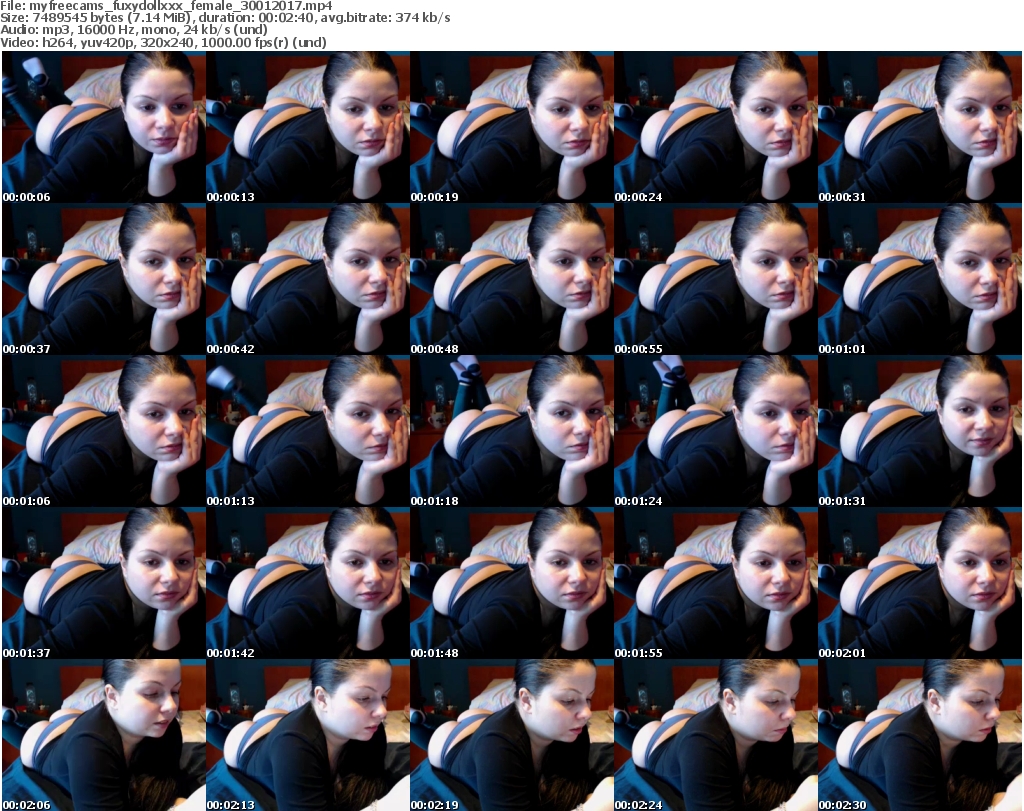Click the 'Size: 7489545 bytes' info line
This screenshot has height=811, width=1024.
tap(225, 18)
